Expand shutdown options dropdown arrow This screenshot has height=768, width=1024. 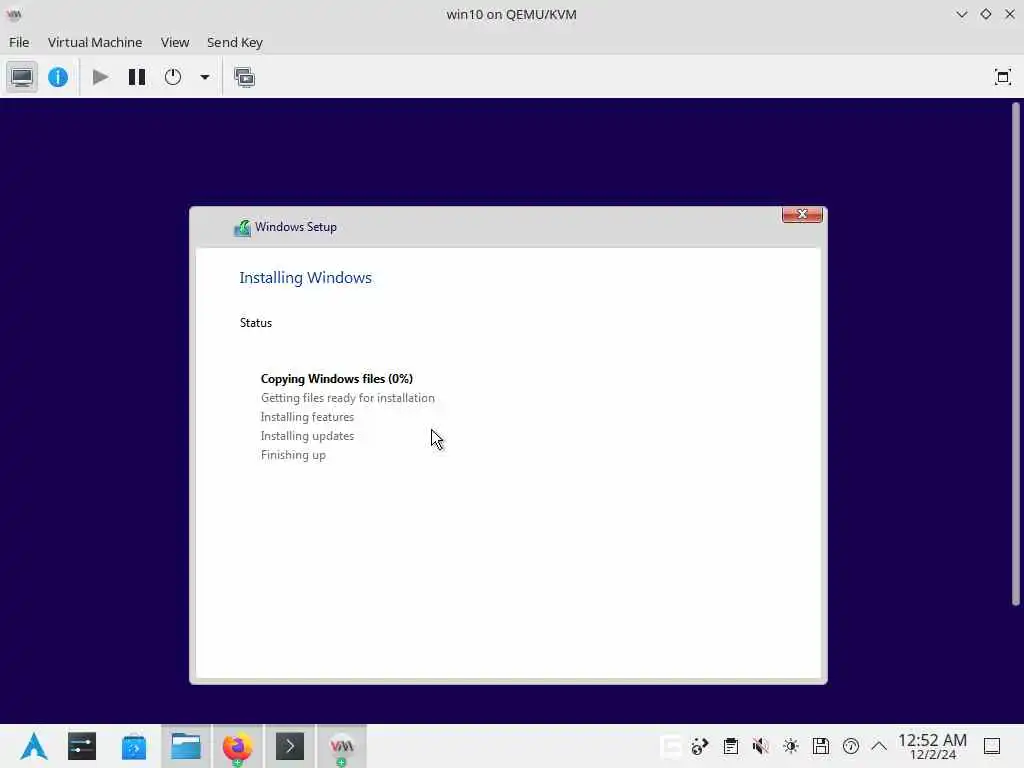coord(204,77)
